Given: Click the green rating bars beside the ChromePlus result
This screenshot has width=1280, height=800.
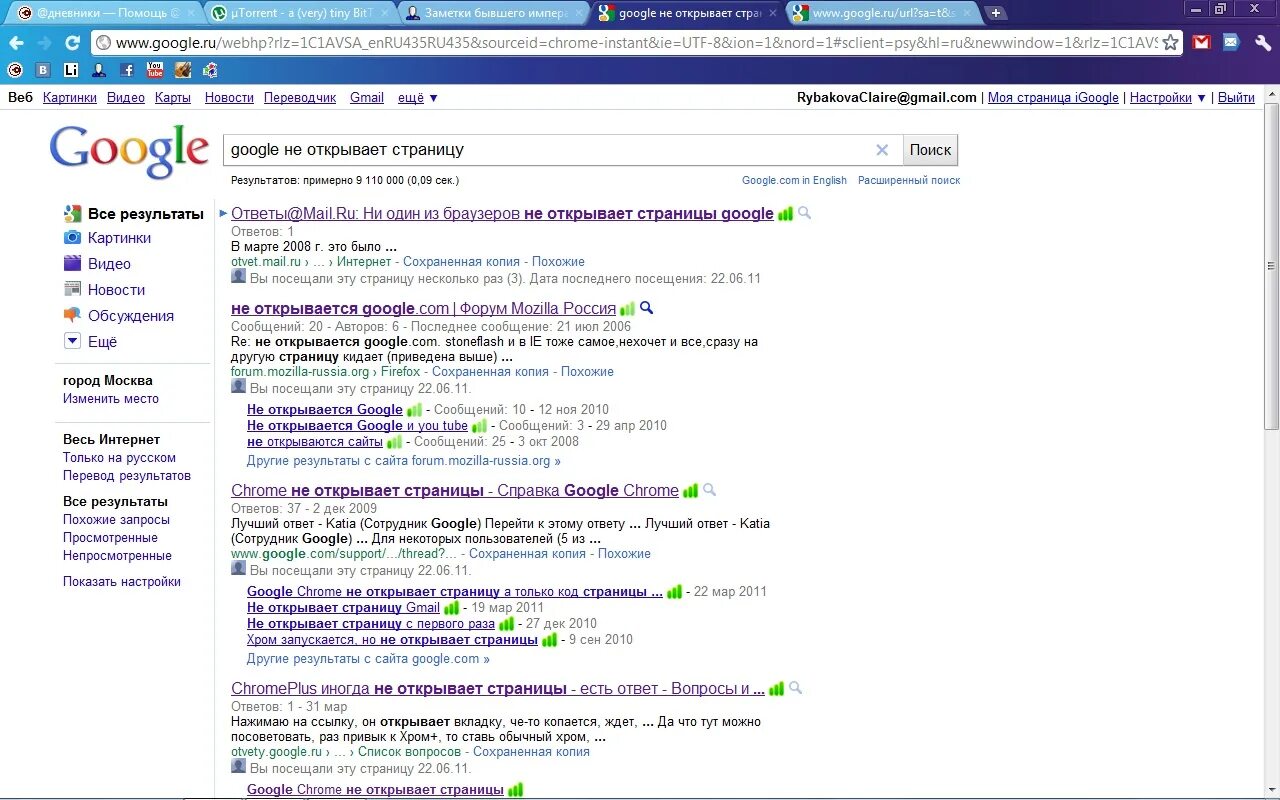Looking at the screenshot, I should [776, 689].
